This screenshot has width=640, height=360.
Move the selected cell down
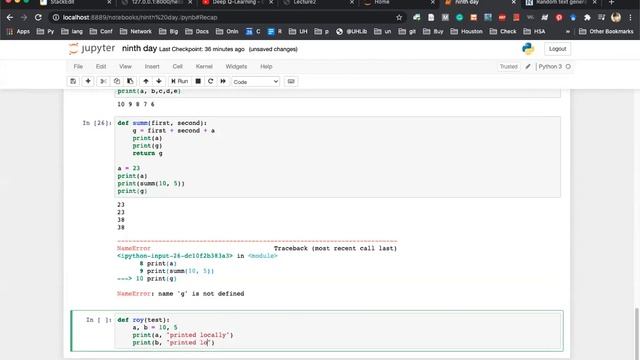pos(159,81)
